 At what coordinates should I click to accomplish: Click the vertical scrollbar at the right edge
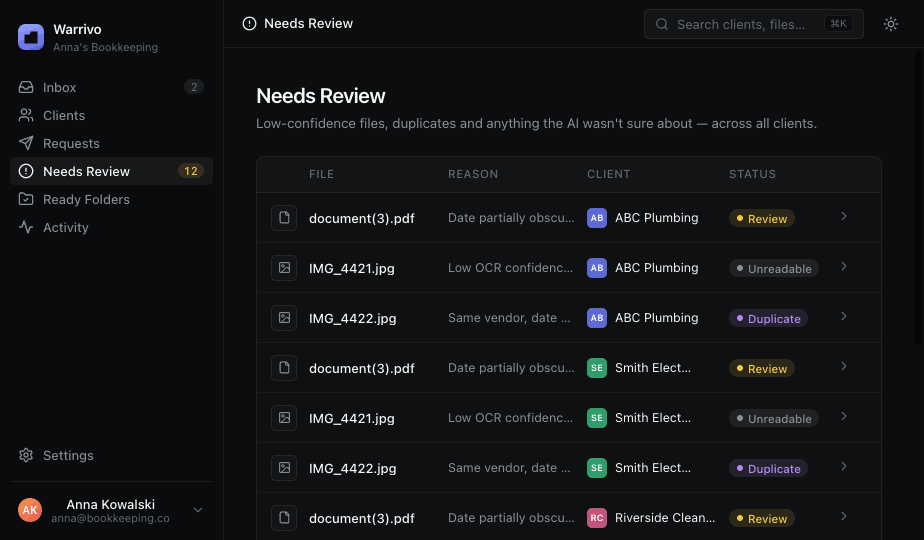click(919, 197)
